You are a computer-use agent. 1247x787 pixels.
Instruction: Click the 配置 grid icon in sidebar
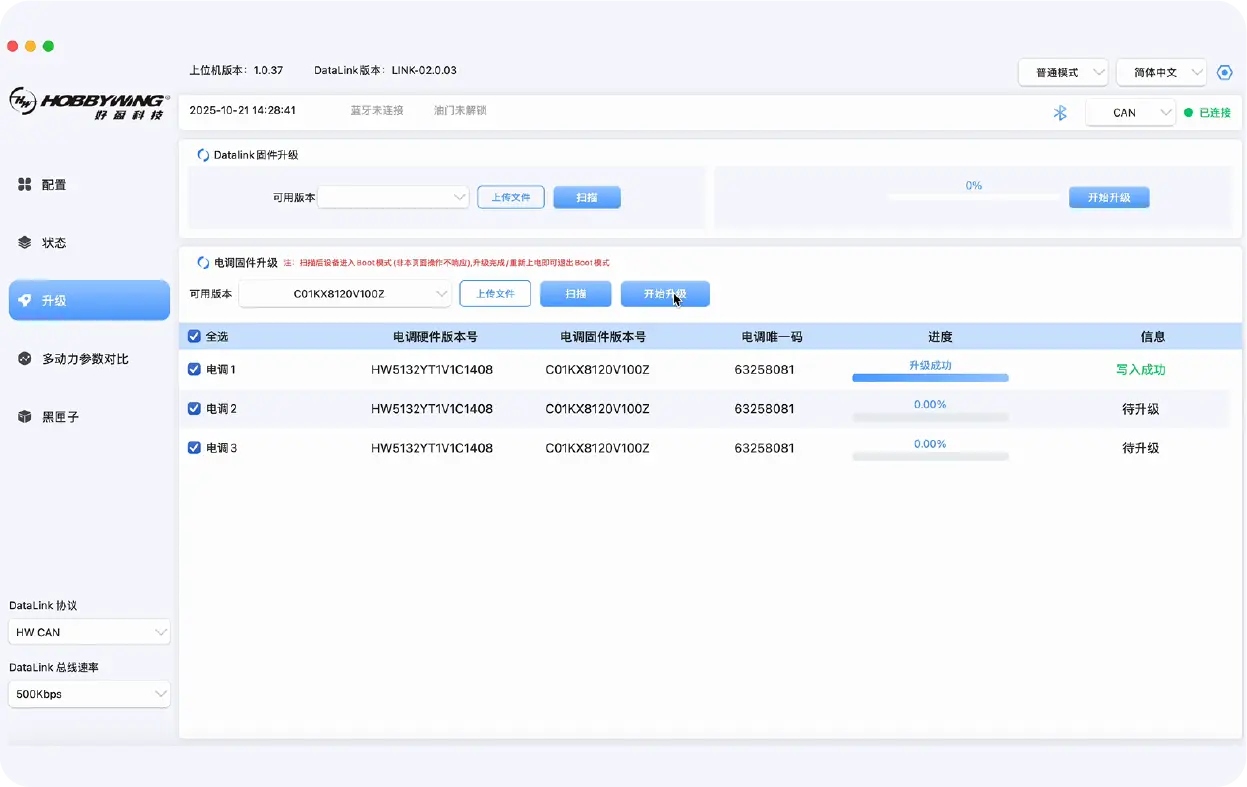point(25,185)
